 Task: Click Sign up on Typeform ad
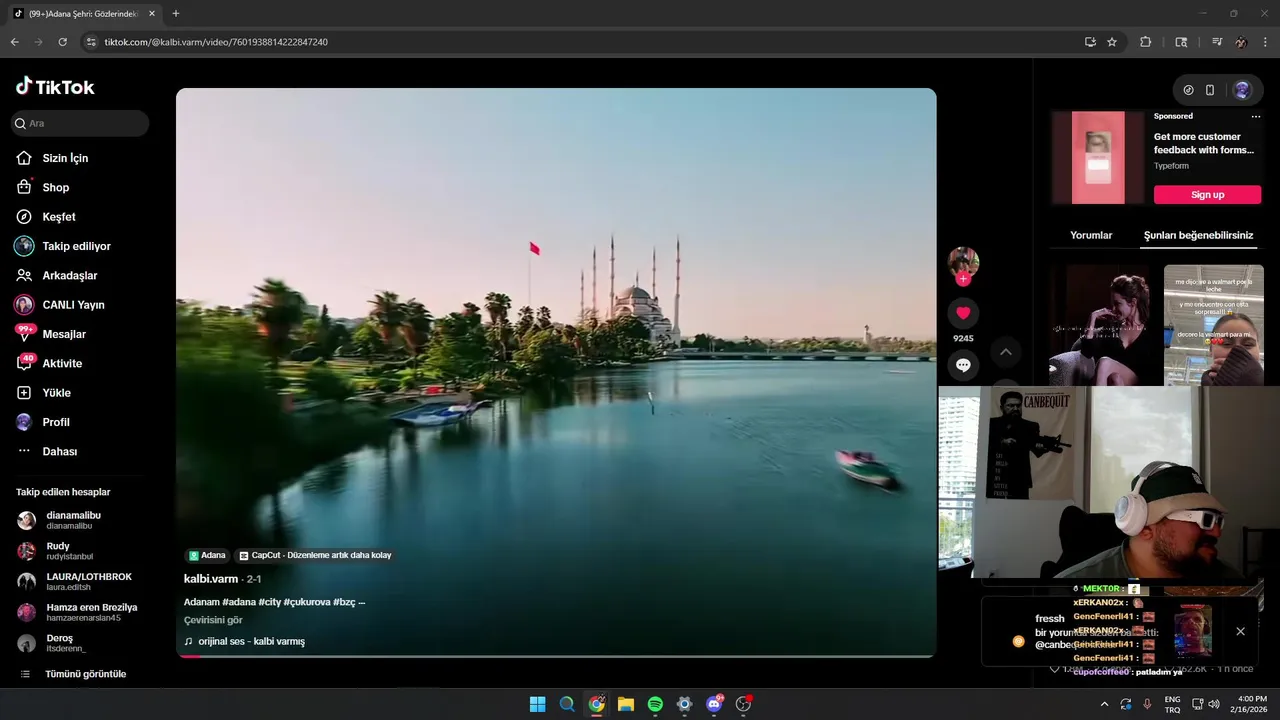[1207, 195]
